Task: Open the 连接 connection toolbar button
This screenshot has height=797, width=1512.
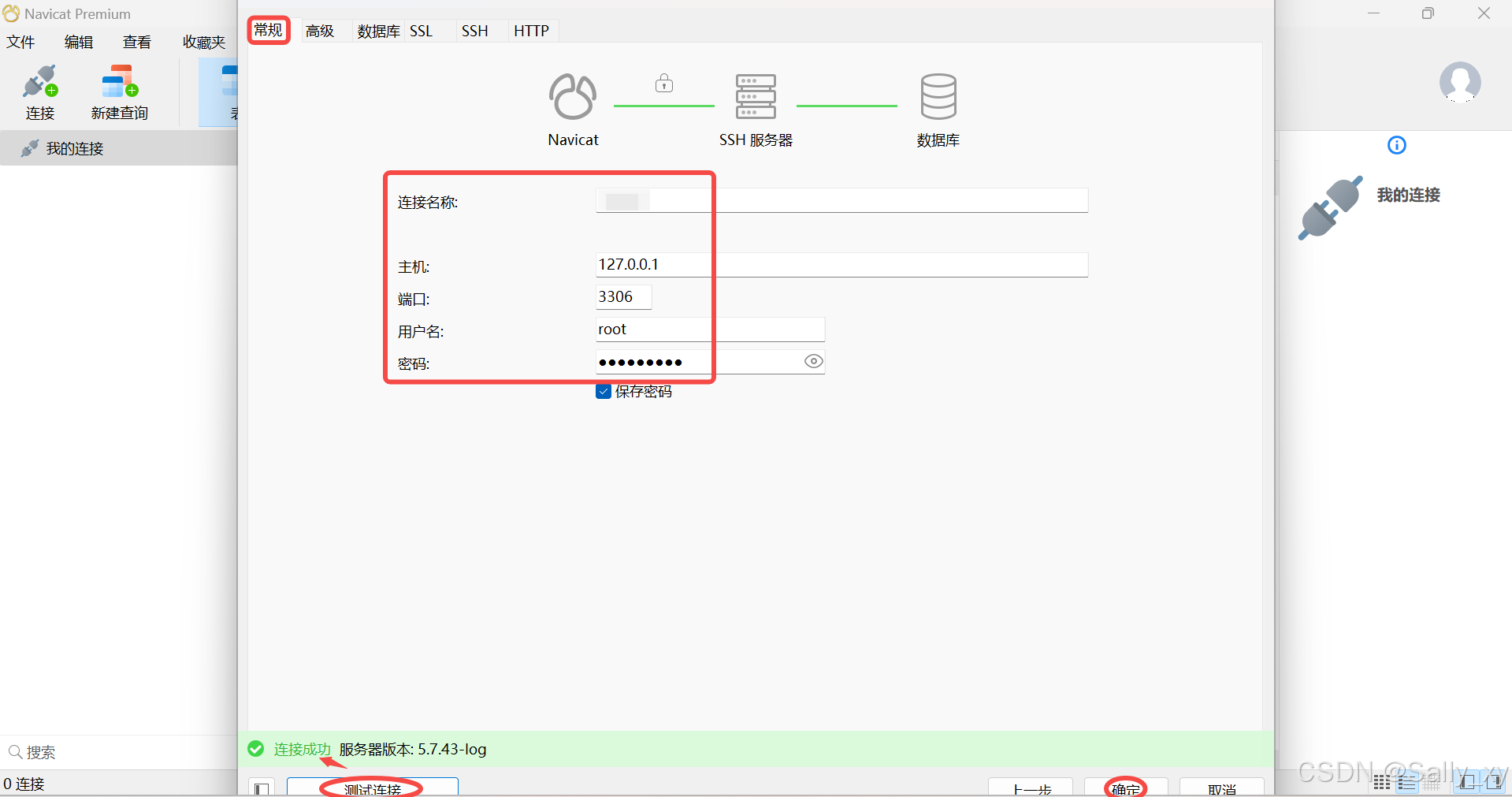Action: click(x=40, y=93)
